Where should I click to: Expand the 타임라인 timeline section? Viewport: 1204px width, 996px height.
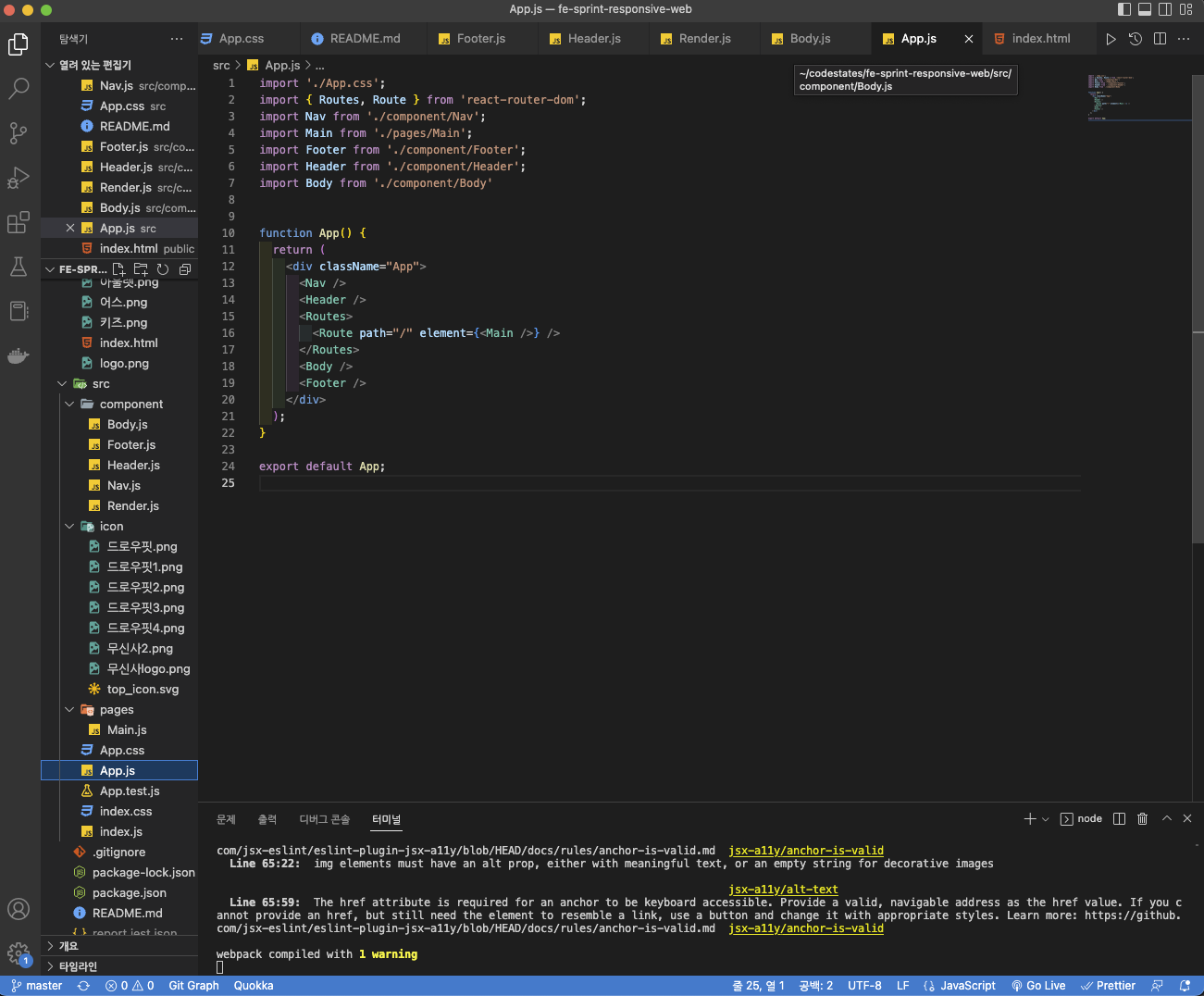(120, 966)
